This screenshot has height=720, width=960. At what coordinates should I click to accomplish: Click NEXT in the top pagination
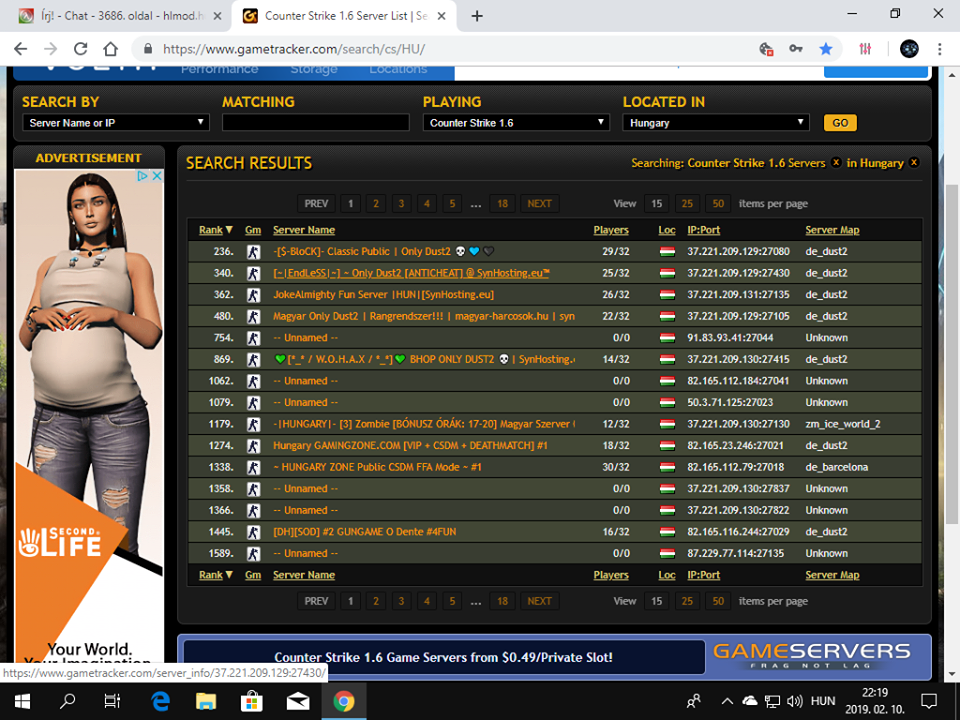[539, 203]
